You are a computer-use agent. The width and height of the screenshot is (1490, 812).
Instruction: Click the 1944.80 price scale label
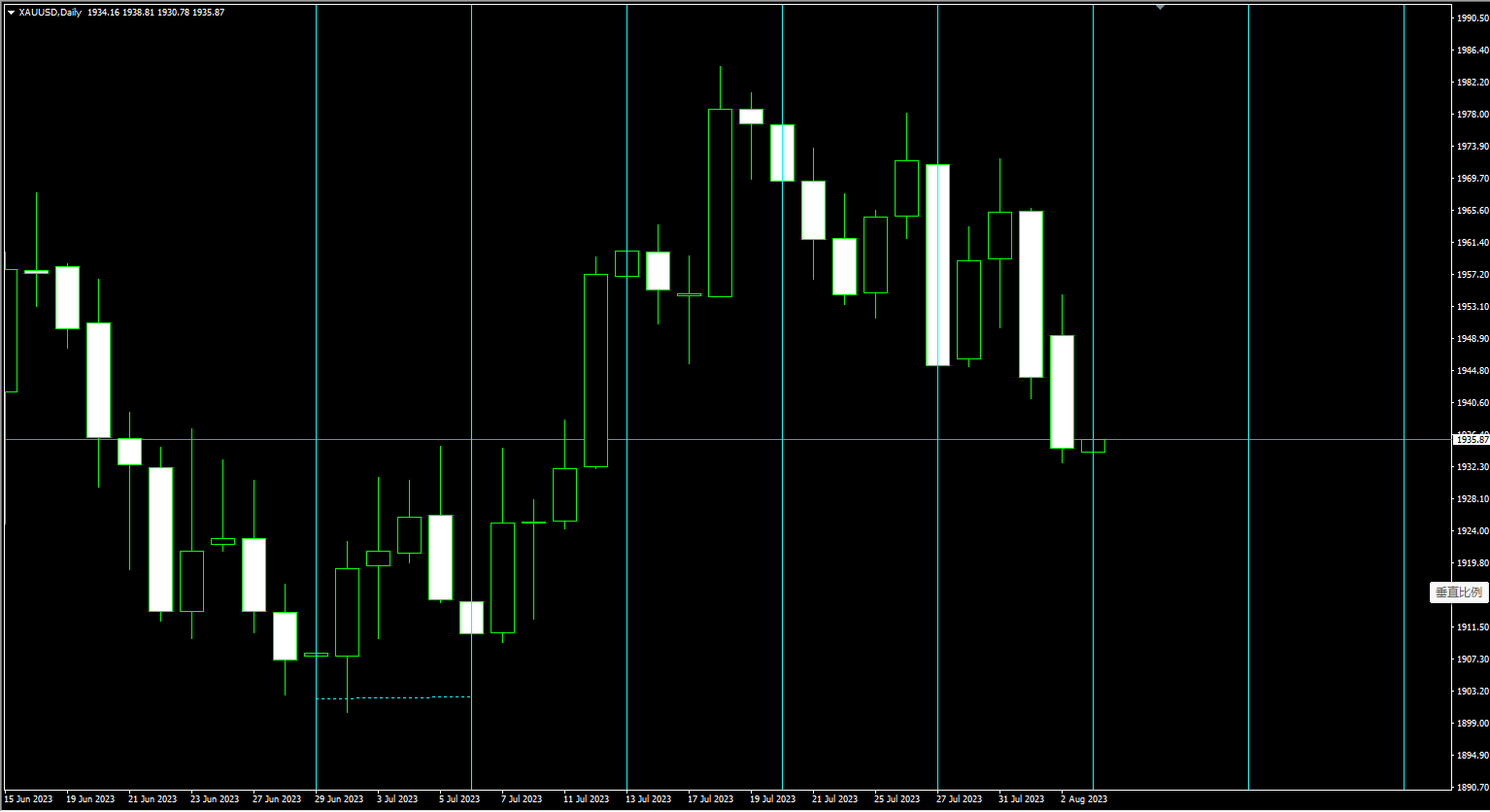[x=1473, y=371]
